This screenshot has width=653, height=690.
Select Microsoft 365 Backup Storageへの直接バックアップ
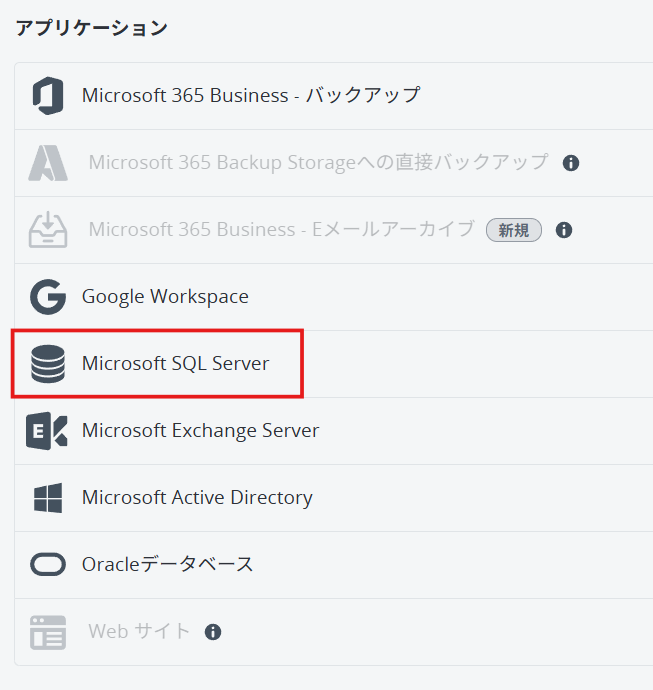click(319, 162)
